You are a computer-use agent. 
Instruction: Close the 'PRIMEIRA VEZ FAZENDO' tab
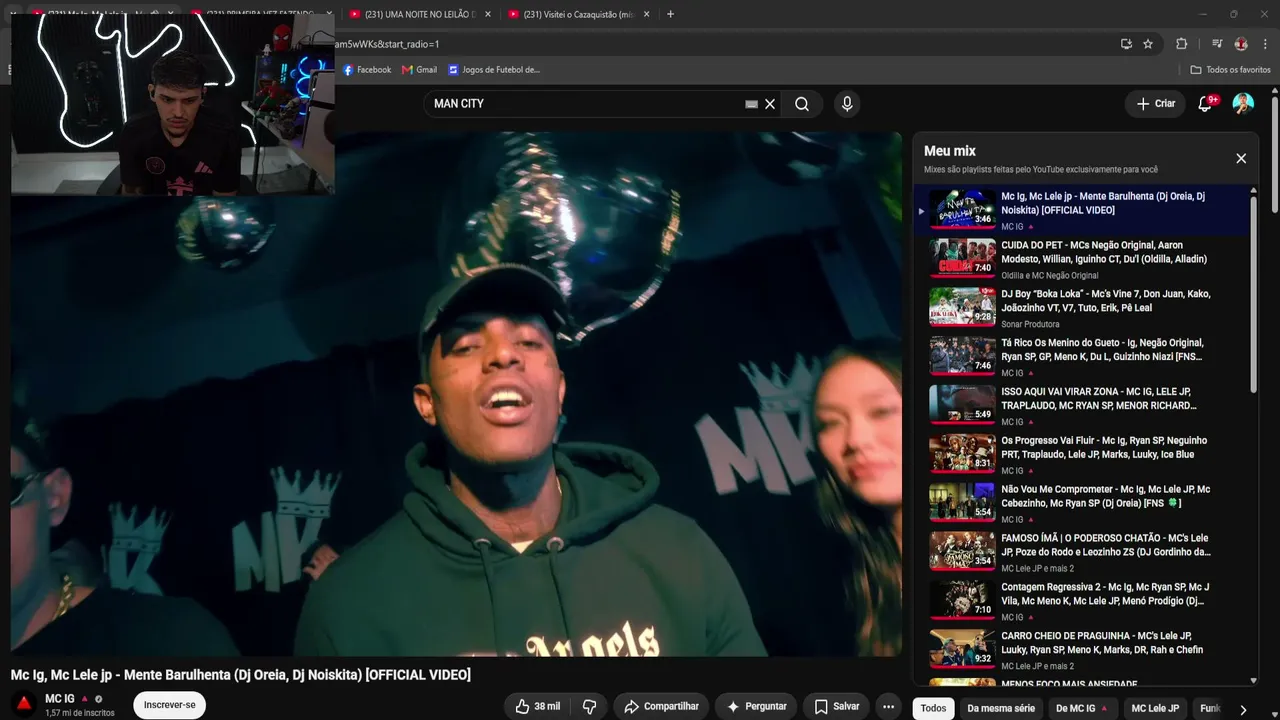[x=329, y=14]
